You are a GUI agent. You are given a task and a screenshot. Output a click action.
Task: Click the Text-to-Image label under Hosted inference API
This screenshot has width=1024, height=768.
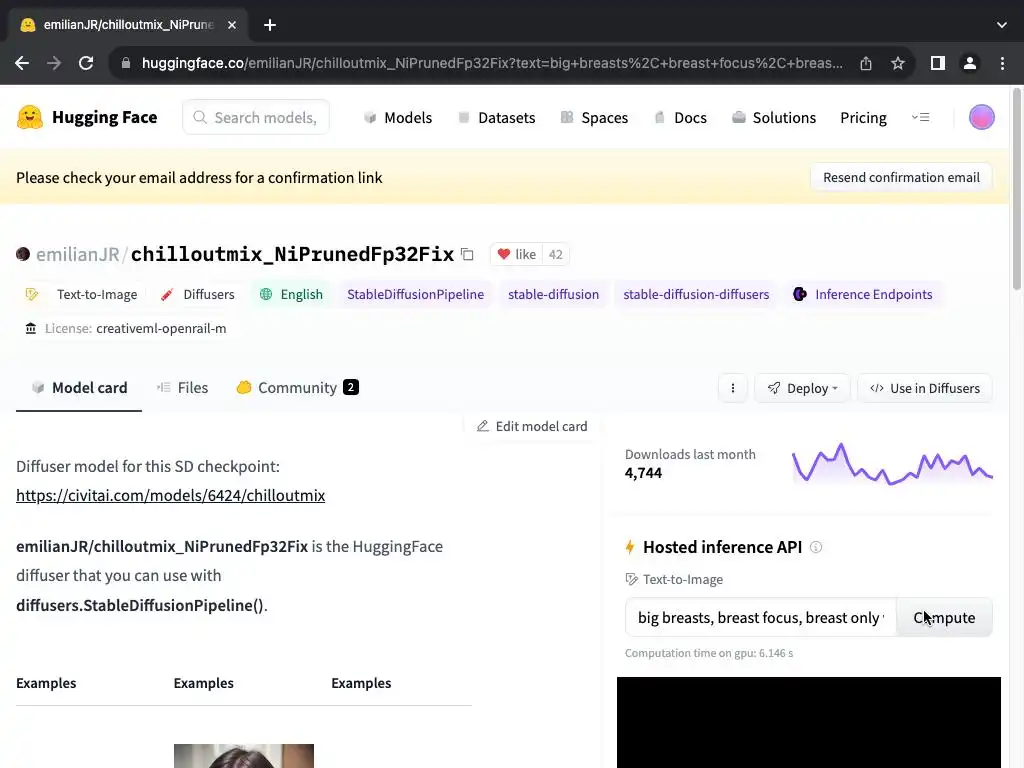[674, 579]
